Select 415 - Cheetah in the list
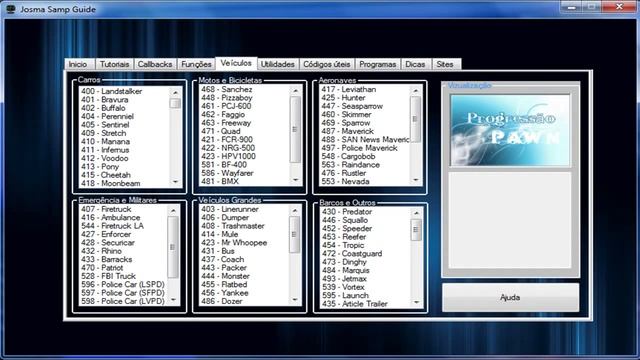Screen dimensions: 640x360 (106, 175)
